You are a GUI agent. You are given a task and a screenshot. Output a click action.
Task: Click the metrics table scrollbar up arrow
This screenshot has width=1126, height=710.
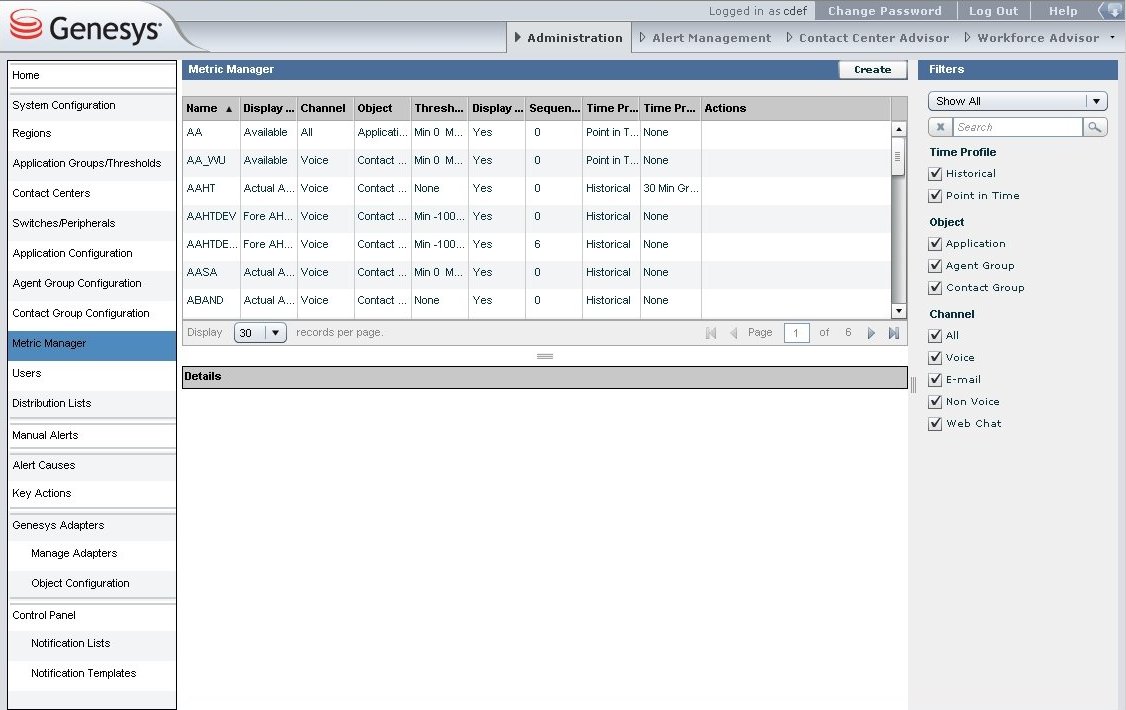(898, 129)
